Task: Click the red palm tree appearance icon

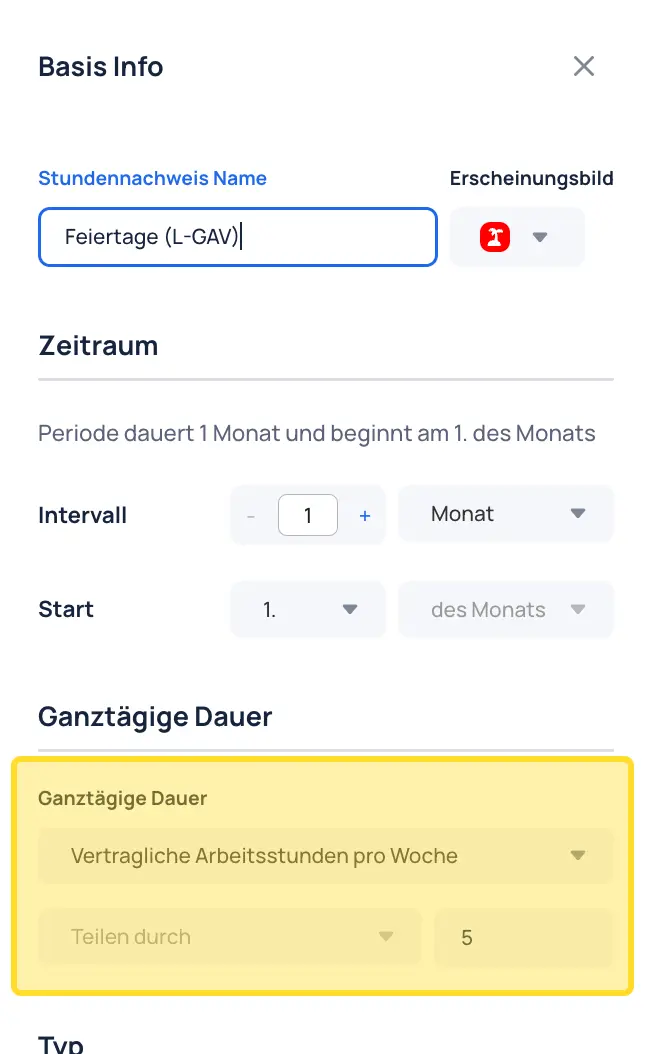Action: [x=495, y=237]
